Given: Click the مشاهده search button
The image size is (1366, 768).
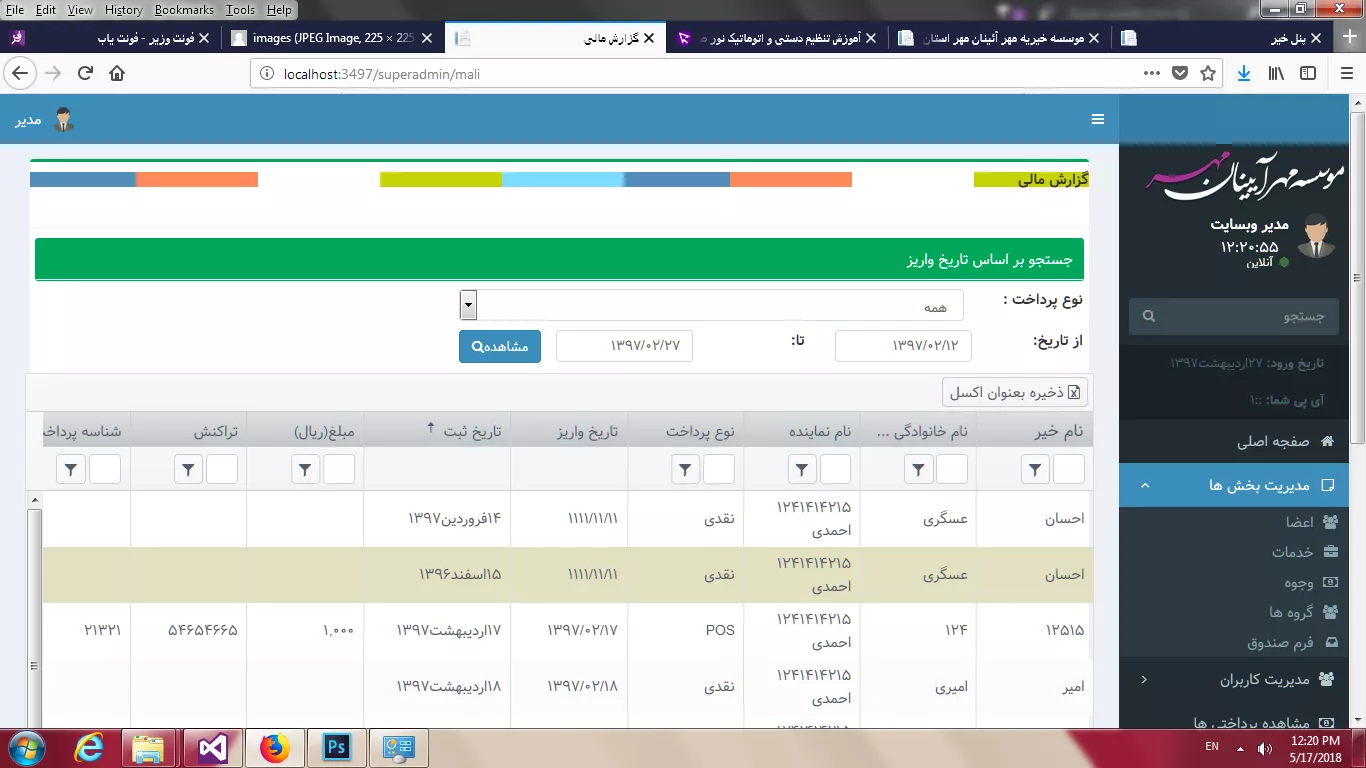Looking at the screenshot, I should click(500, 347).
